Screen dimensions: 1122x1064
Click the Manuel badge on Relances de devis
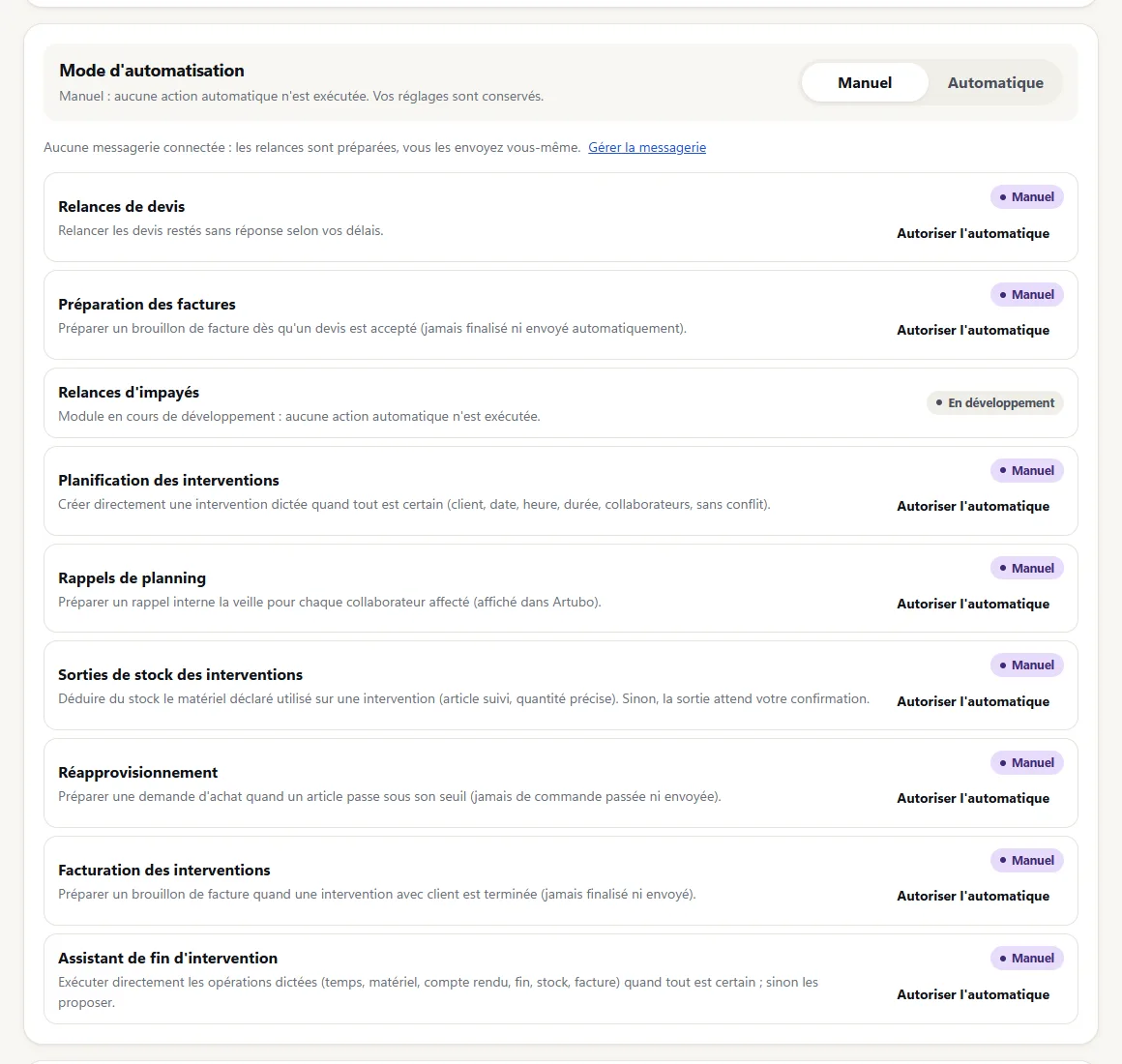(x=1027, y=196)
